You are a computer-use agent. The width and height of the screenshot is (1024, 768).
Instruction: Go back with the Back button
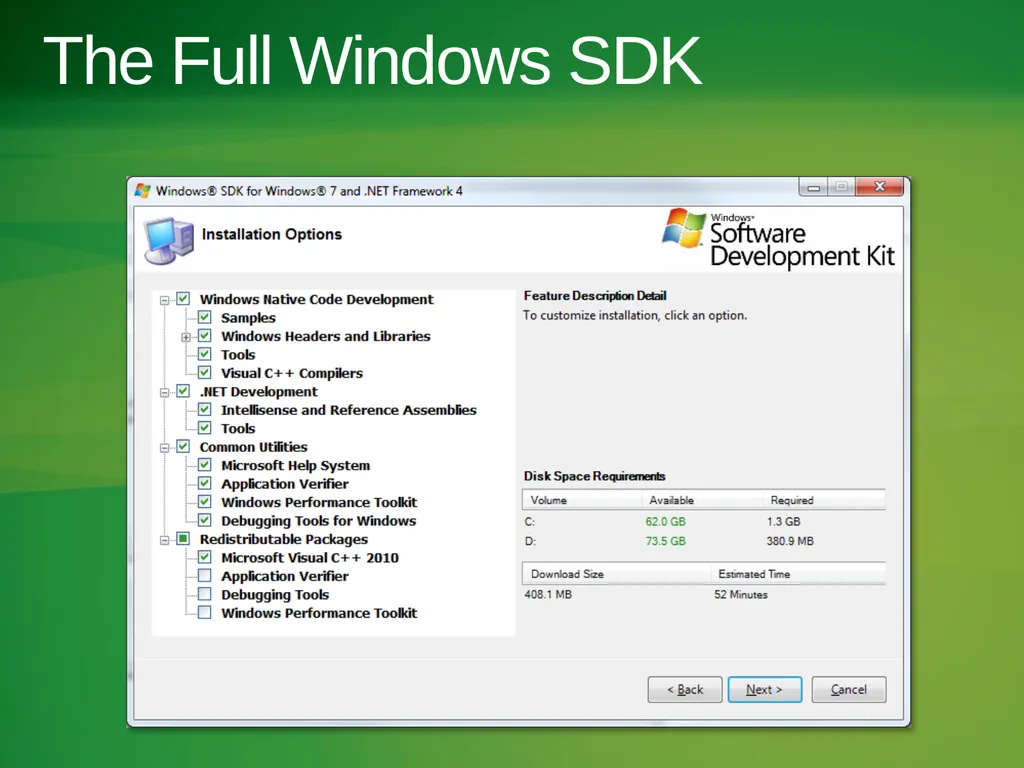(x=685, y=690)
